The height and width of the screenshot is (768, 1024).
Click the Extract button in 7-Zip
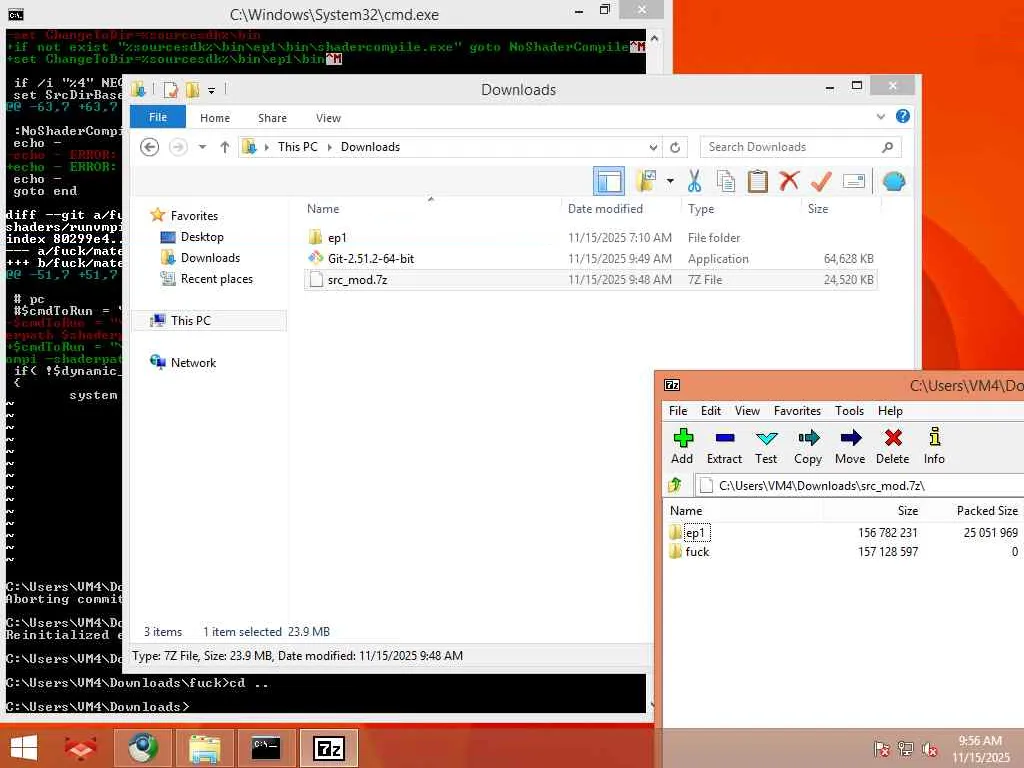724,447
